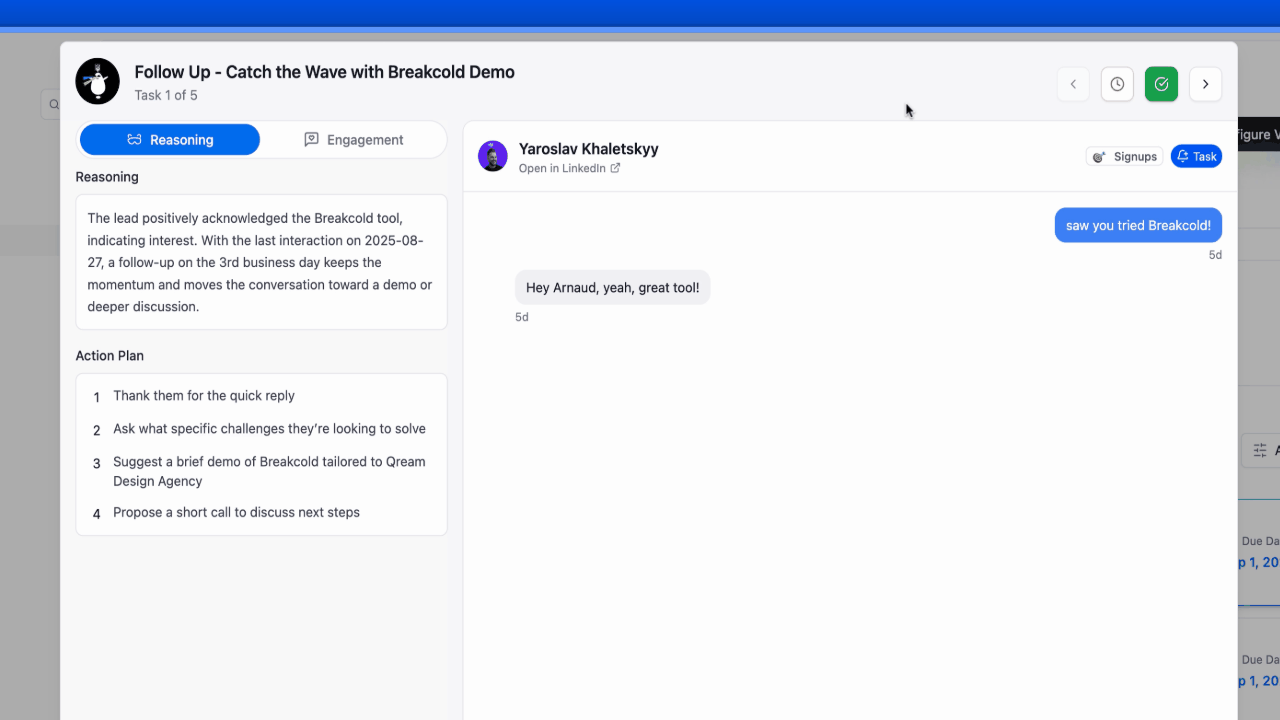1280x720 pixels.
Task: Click the Breakcold penguin logo avatar
Action: click(97, 81)
